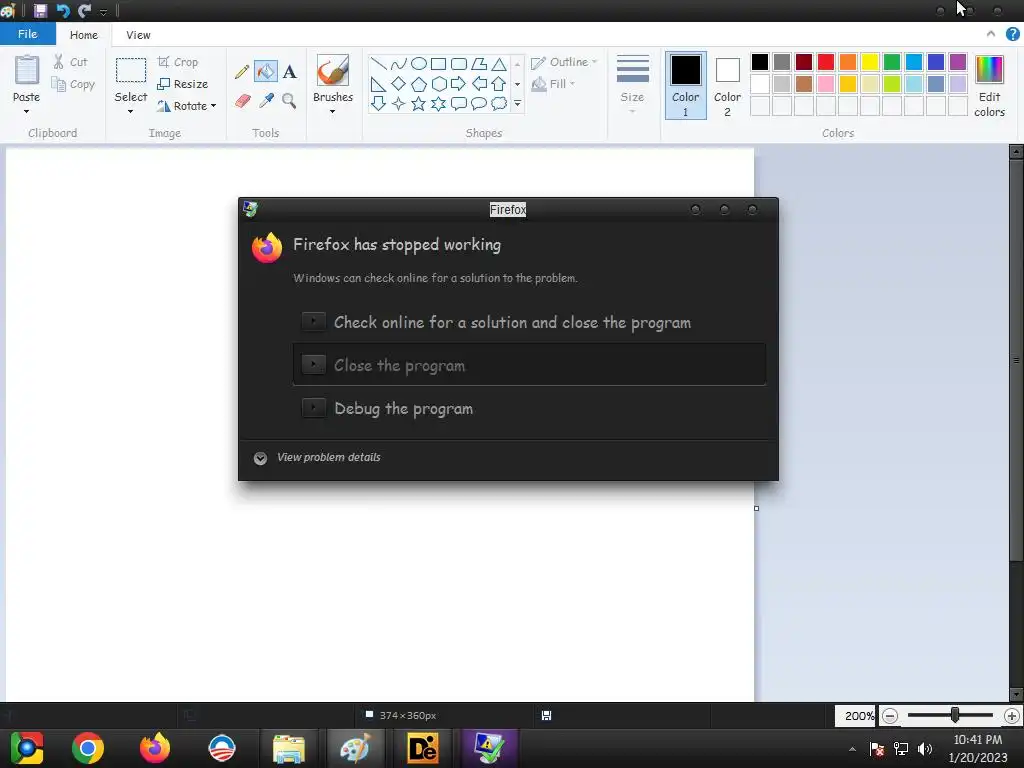Click the Brushes tool icon
Image resolution: width=1024 pixels, height=768 pixels.
(332, 70)
